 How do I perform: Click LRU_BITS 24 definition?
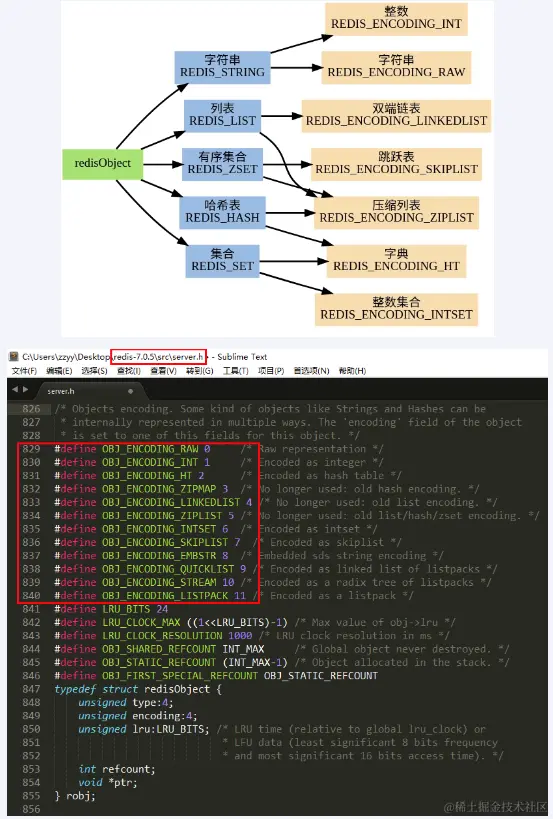point(135,609)
